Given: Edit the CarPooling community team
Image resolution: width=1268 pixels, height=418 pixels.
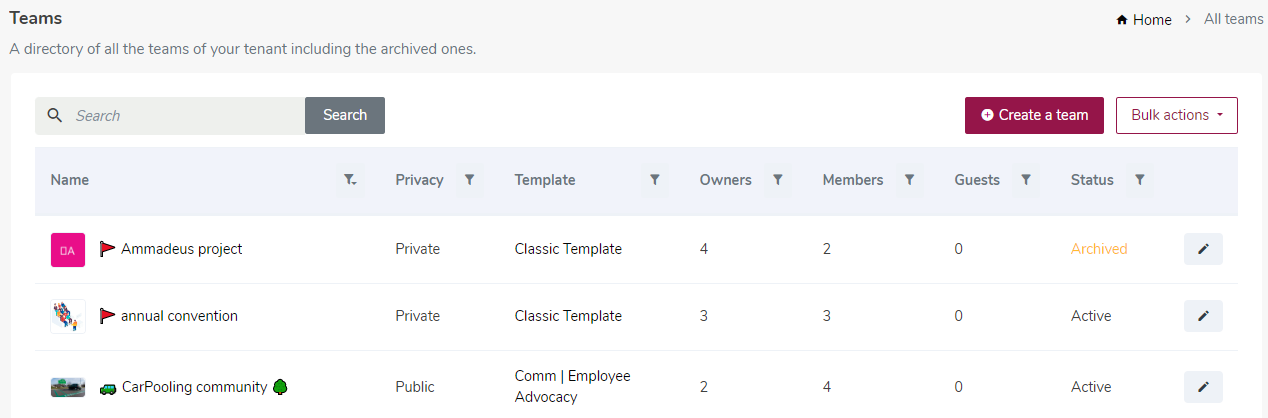Looking at the screenshot, I should click(x=1203, y=387).
